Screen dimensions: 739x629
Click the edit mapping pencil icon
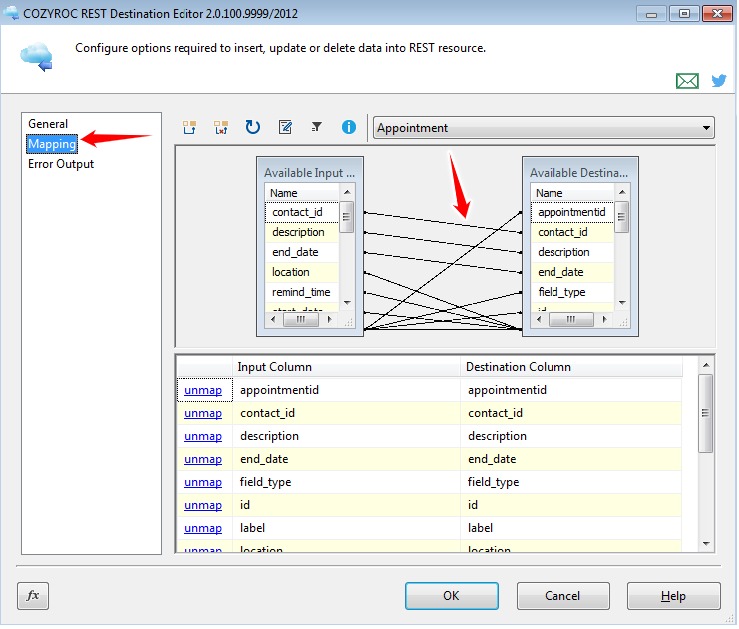coord(285,127)
